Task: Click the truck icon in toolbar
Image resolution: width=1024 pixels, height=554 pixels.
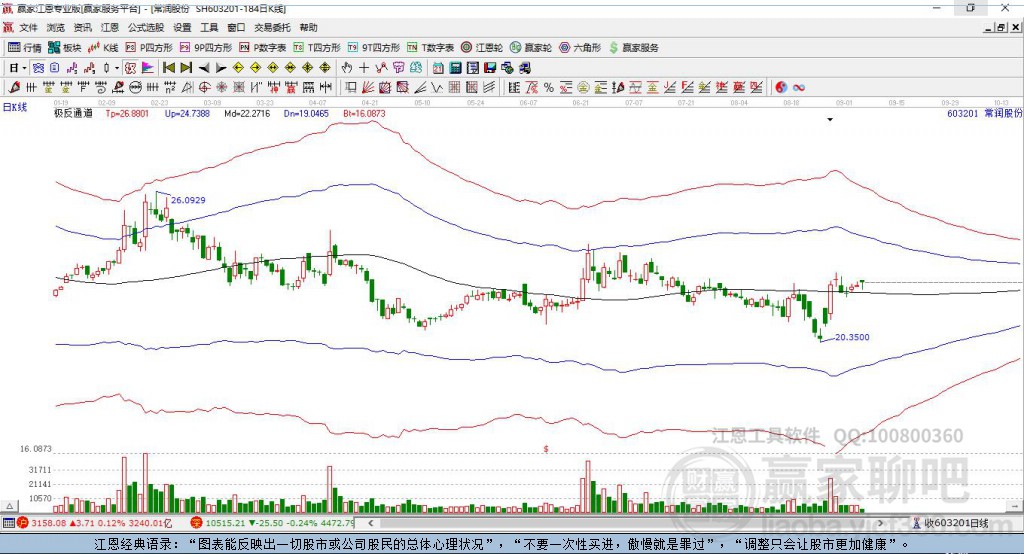Action: 525,68
